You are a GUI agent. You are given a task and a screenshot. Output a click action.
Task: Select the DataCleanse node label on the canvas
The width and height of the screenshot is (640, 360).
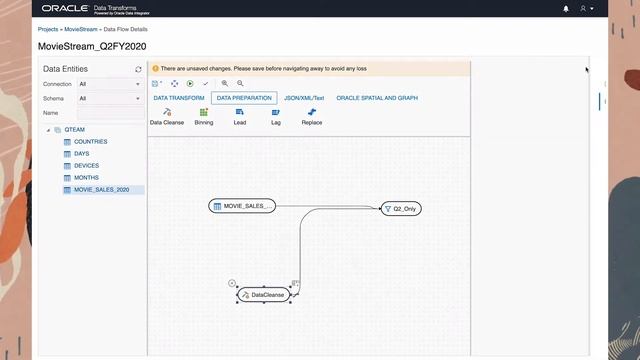pos(267,295)
